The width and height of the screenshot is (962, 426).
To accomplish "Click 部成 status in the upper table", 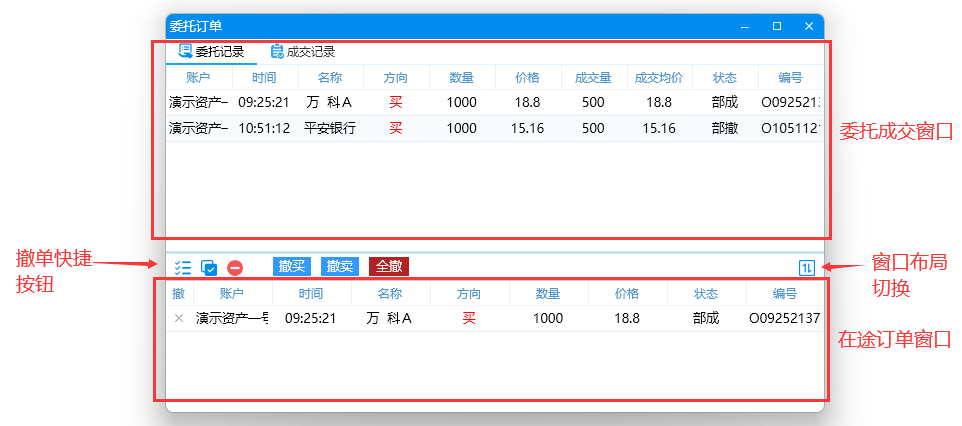I will tap(725, 103).
